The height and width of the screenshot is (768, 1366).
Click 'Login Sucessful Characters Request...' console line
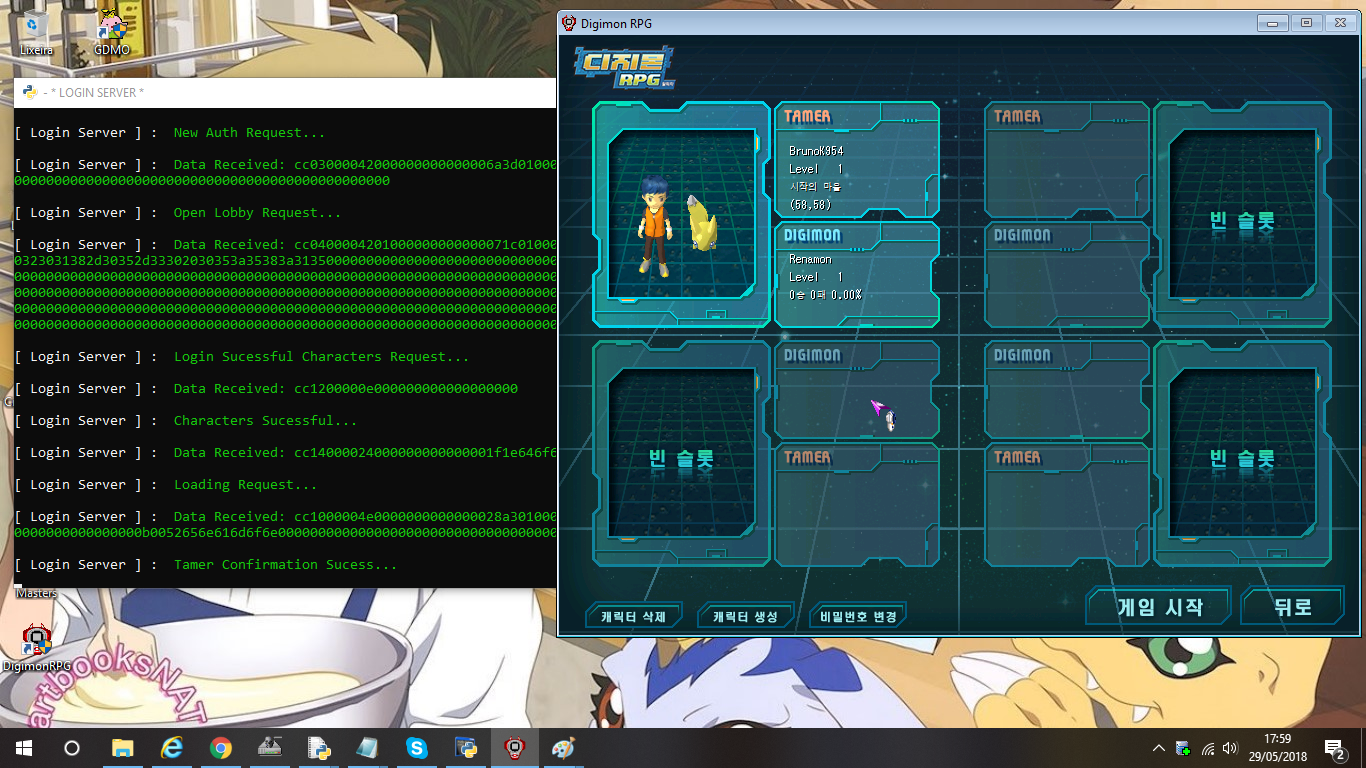[x=321, y=357]
